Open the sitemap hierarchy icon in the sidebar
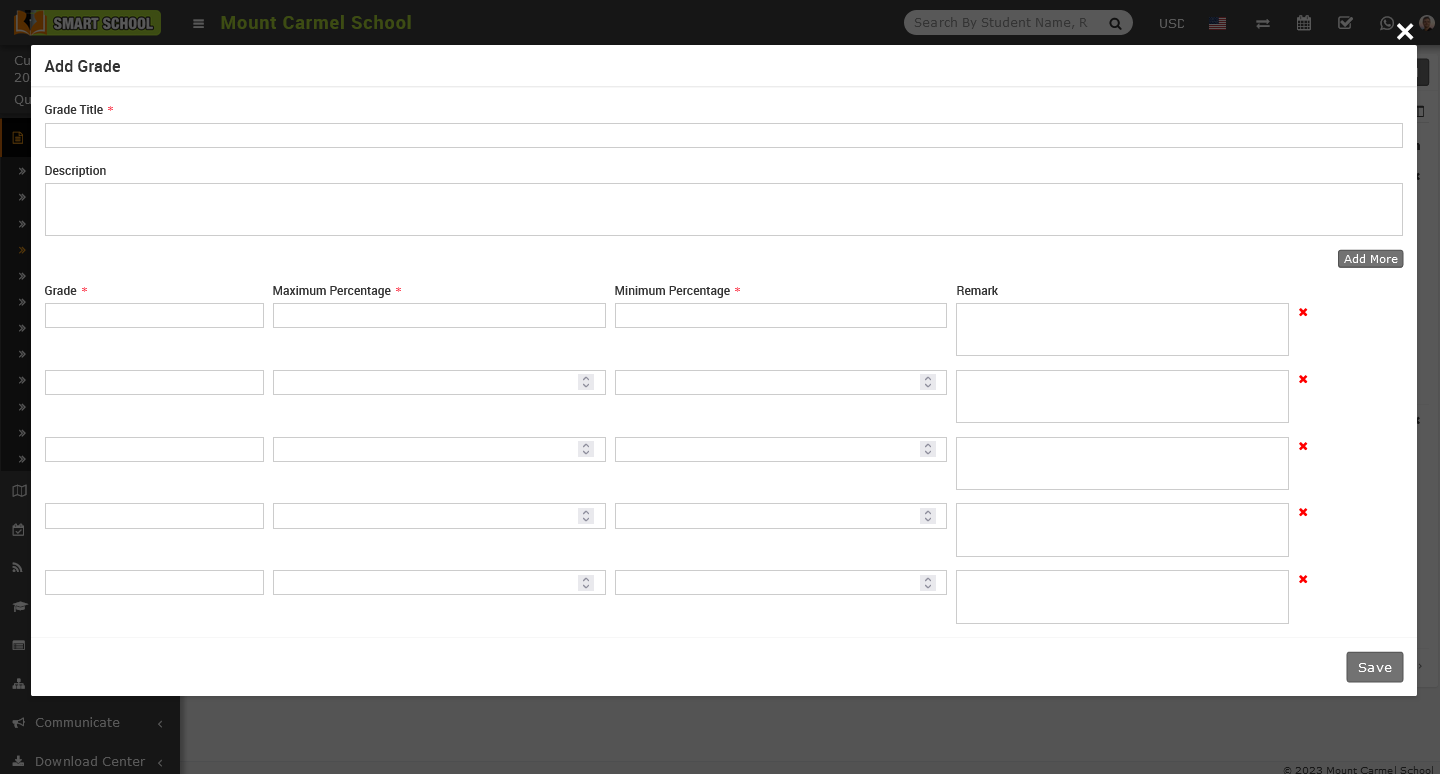 [x=18, y=683]
